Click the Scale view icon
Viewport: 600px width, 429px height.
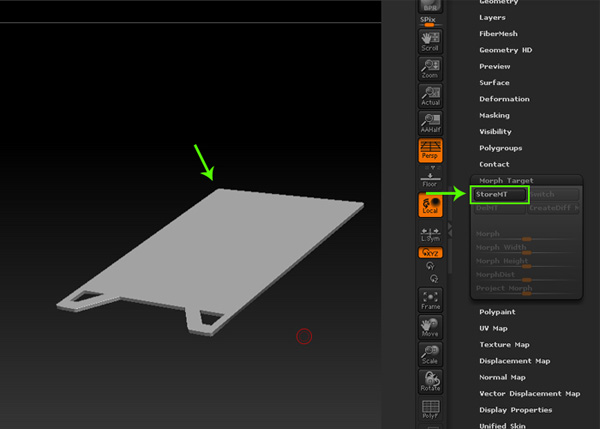430,354
